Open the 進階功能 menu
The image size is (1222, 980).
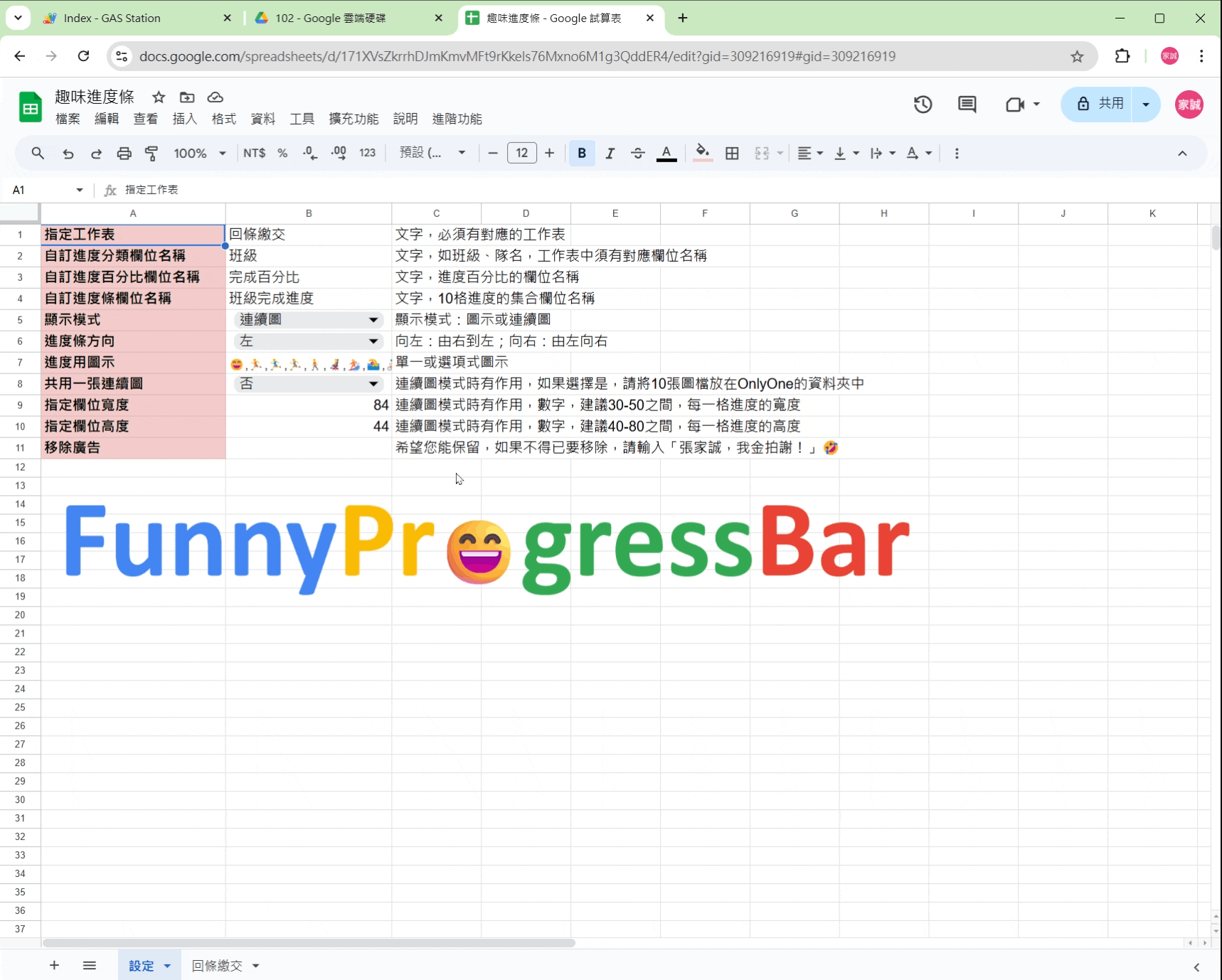click(457, 119)
